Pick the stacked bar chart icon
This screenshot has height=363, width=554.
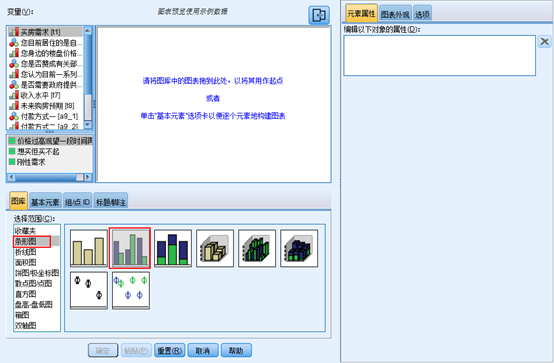(173, 248)
